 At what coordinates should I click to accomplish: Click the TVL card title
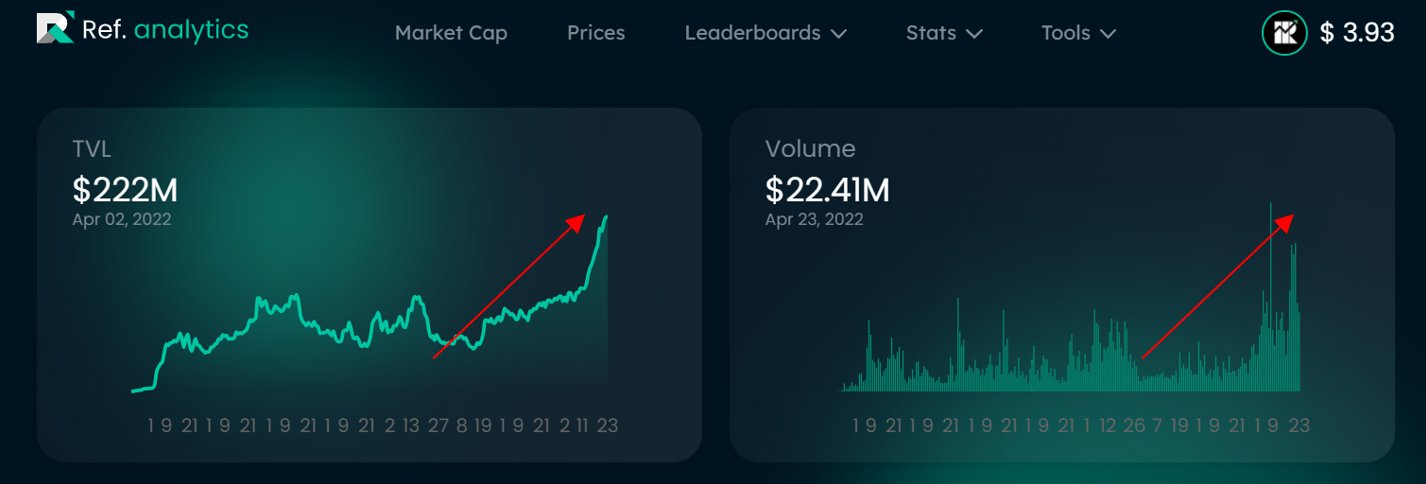(x=91, y=150)
